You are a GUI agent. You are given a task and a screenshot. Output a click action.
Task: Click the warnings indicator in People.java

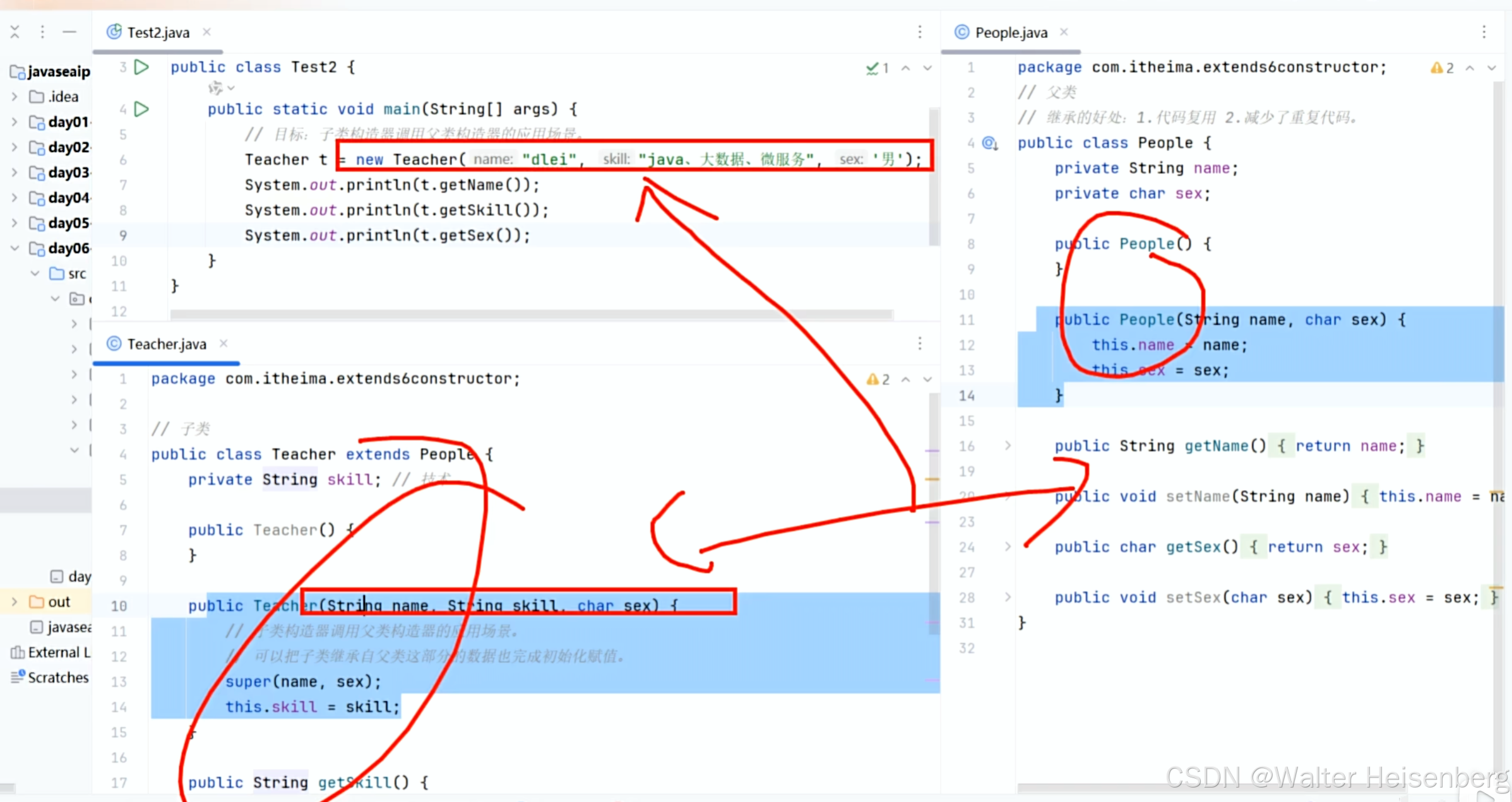point(1442,68)
